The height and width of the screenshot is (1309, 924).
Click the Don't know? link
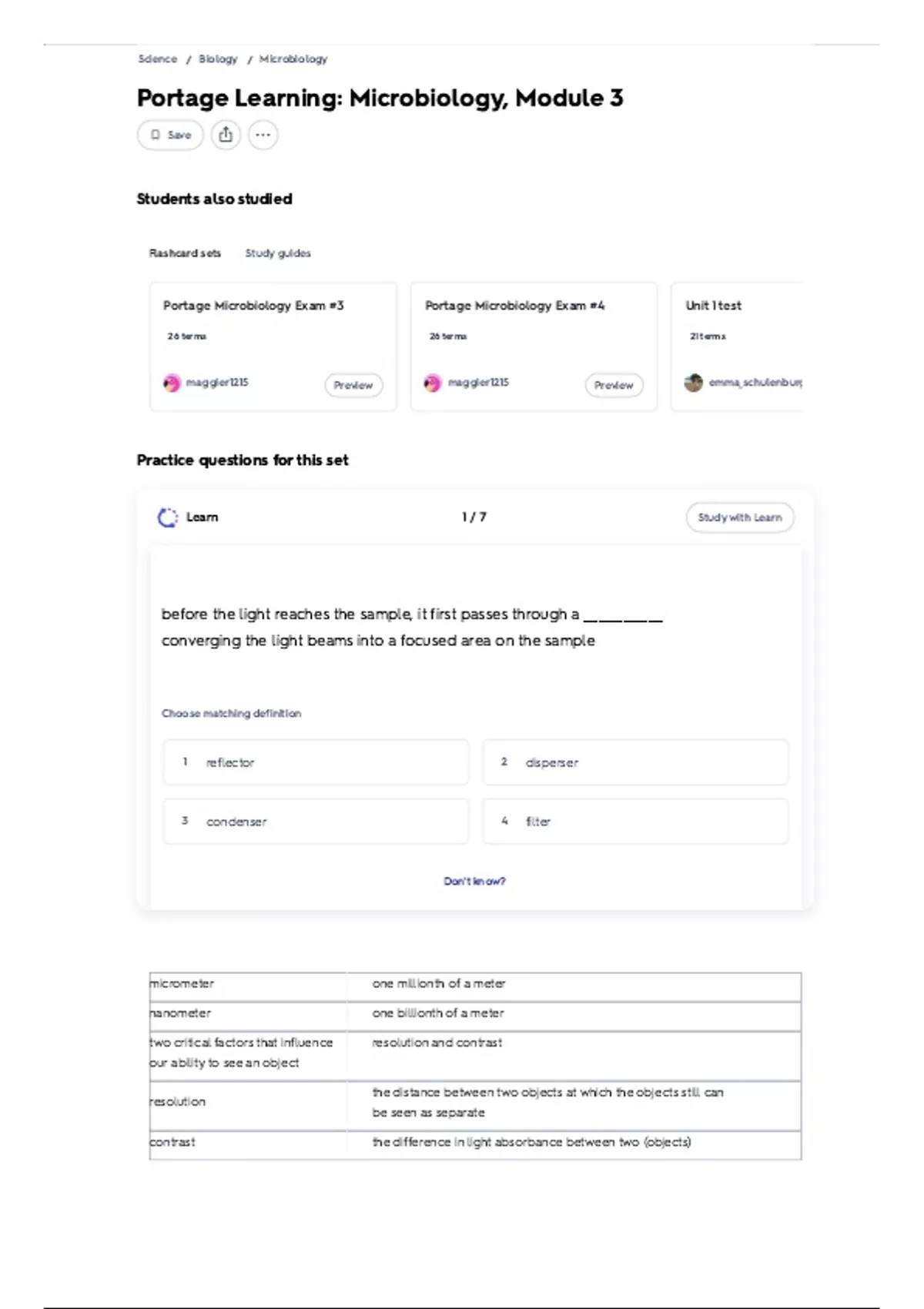pos(474,881)
